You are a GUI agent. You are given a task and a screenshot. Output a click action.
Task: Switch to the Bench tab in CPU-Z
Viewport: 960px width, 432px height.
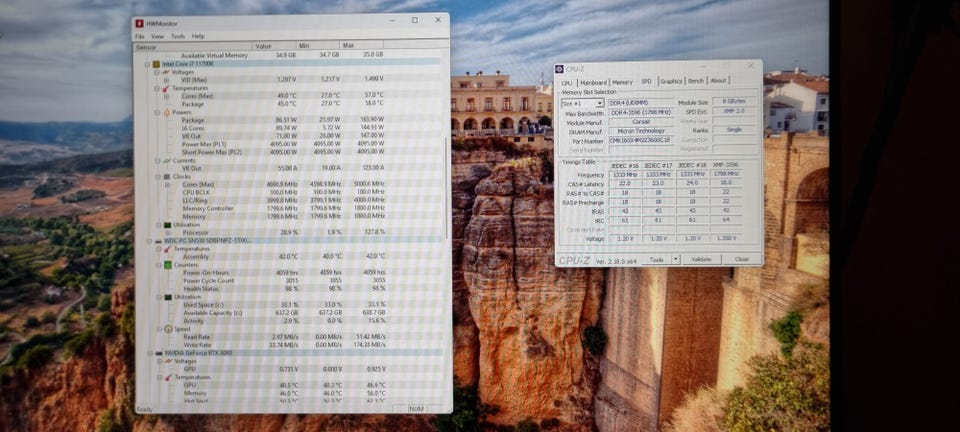[696, 81]
